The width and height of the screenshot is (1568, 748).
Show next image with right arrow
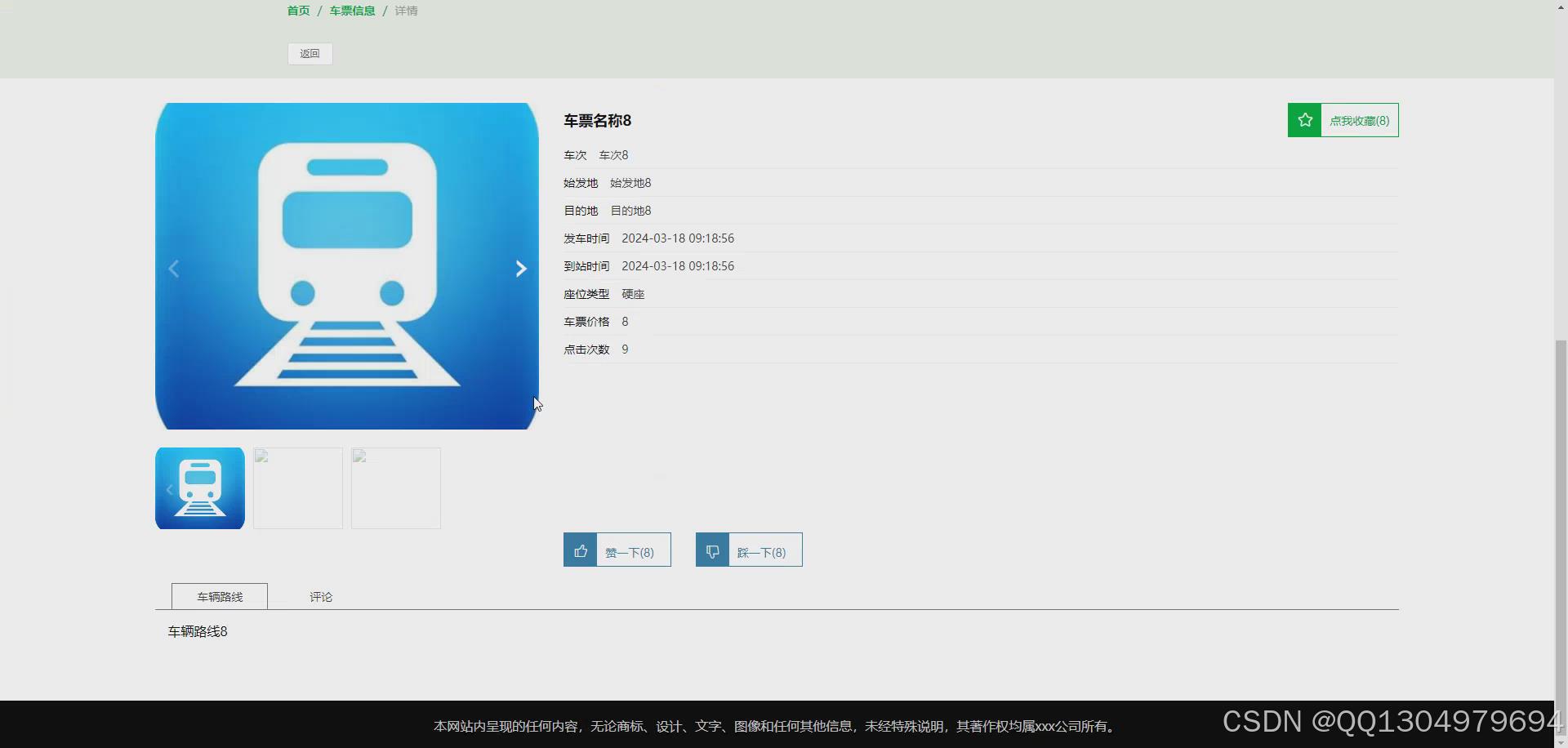521,269
